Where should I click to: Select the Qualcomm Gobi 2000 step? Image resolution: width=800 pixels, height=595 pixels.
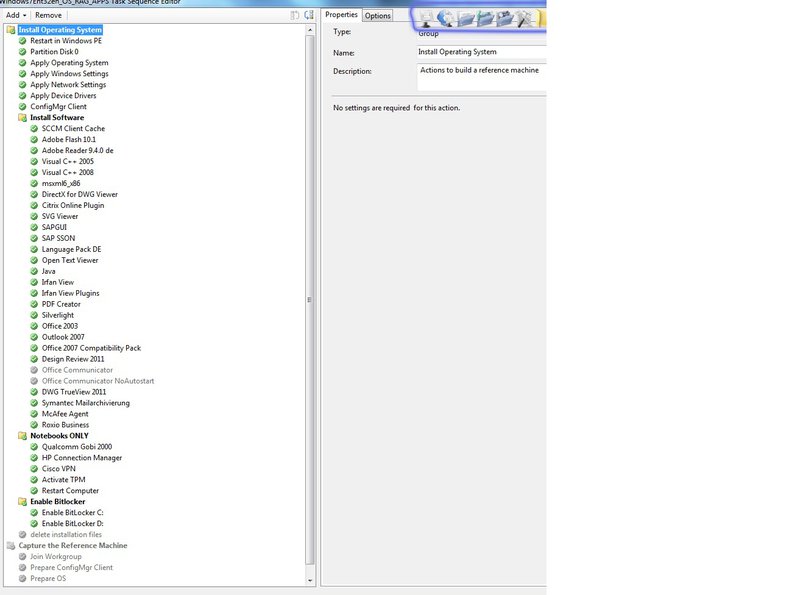(x=77, y=447)
